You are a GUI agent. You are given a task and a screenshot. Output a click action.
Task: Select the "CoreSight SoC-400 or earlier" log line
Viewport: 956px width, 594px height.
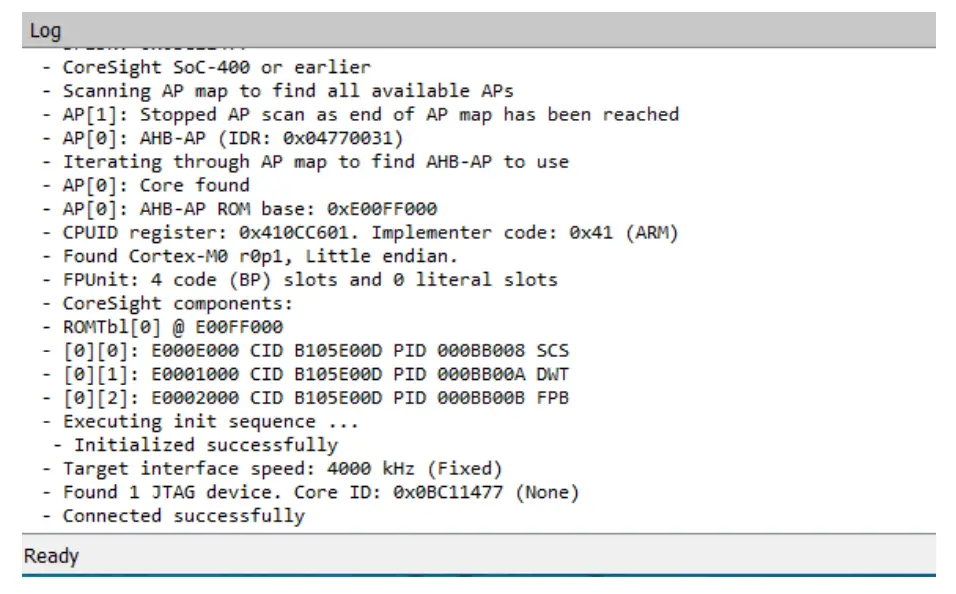[x=215, y=67]
